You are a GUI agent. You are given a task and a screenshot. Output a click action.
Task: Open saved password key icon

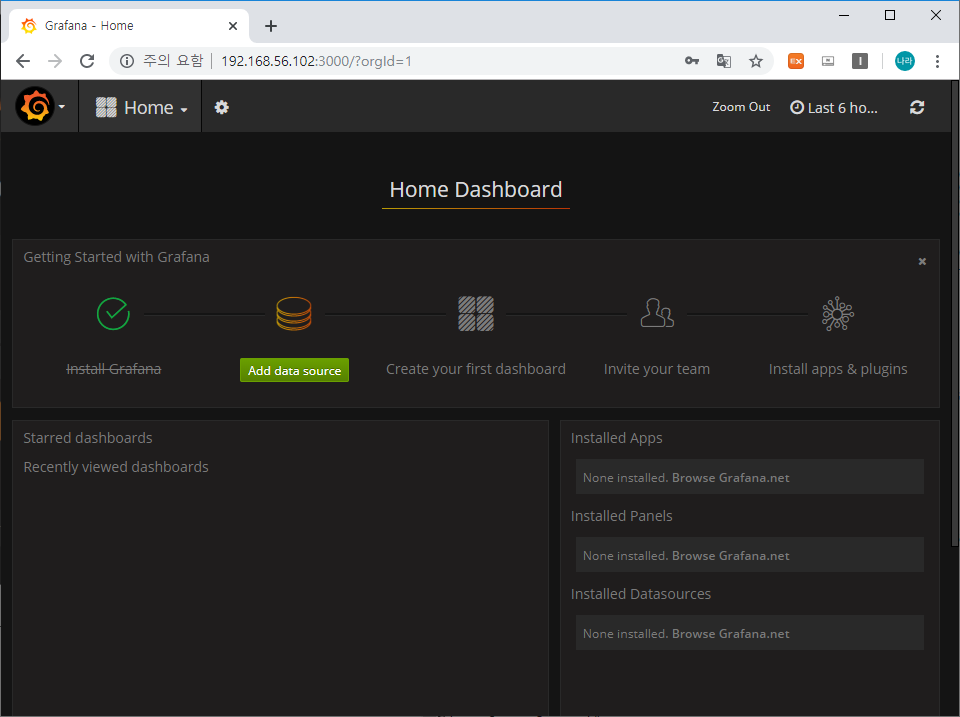coord(692,61)
